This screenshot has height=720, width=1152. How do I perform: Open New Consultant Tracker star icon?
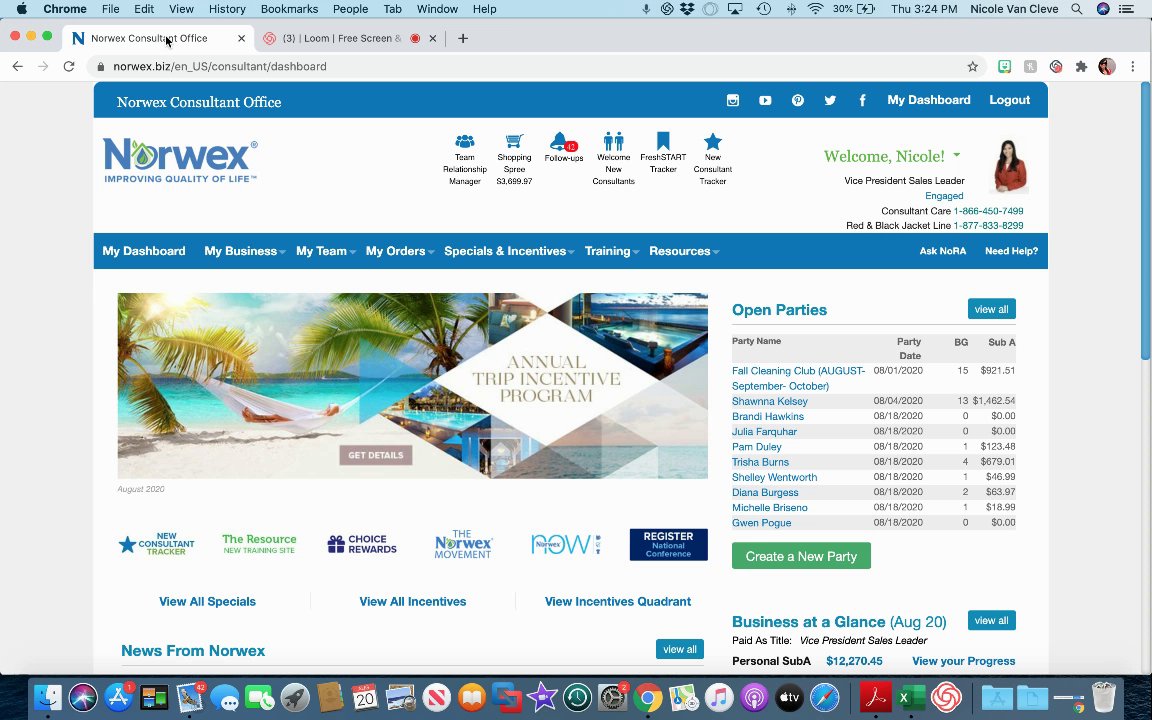click(713, 141)
